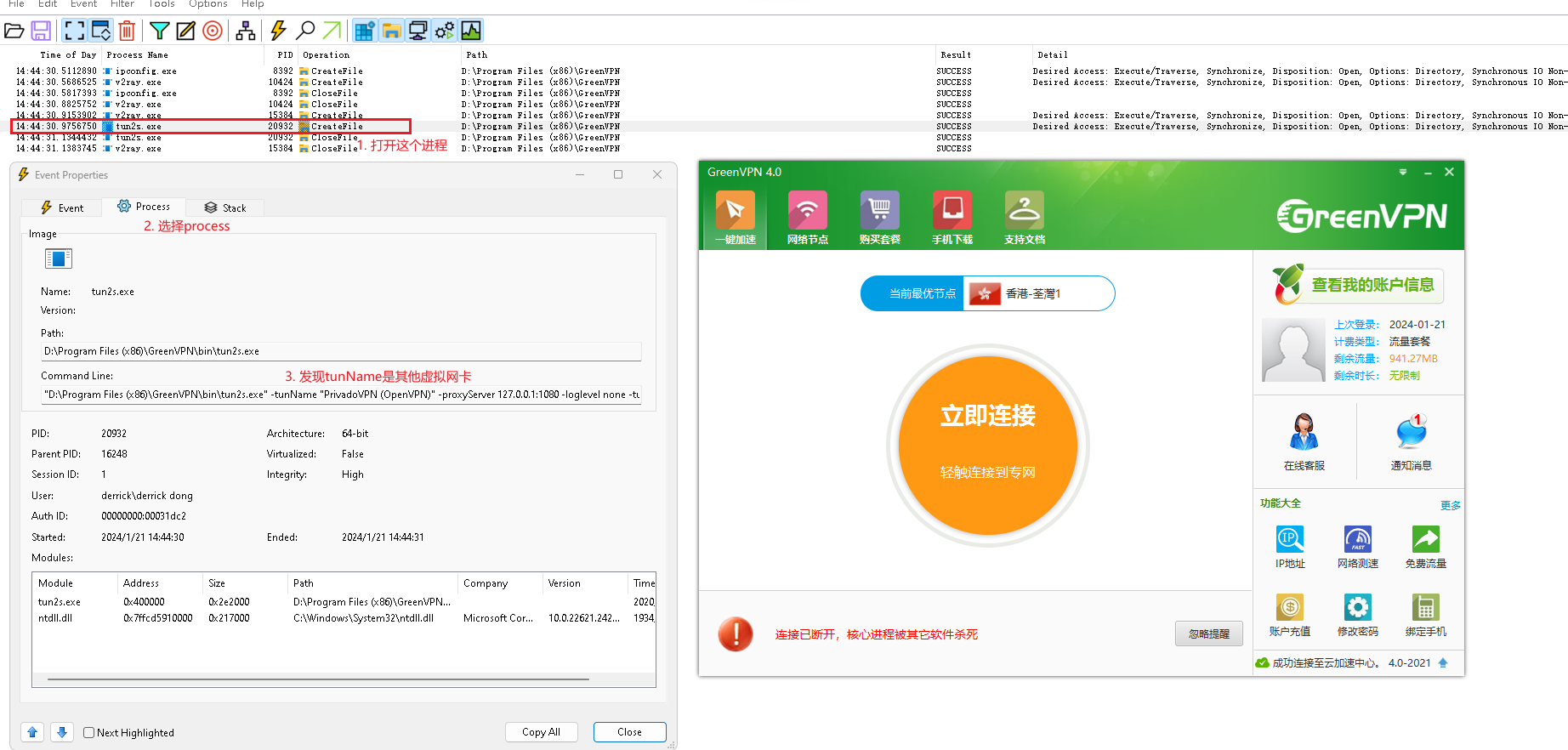Click the 忽略提醒 button
This screenshot has height=750, width=1568.
[x=1208, y=634]
